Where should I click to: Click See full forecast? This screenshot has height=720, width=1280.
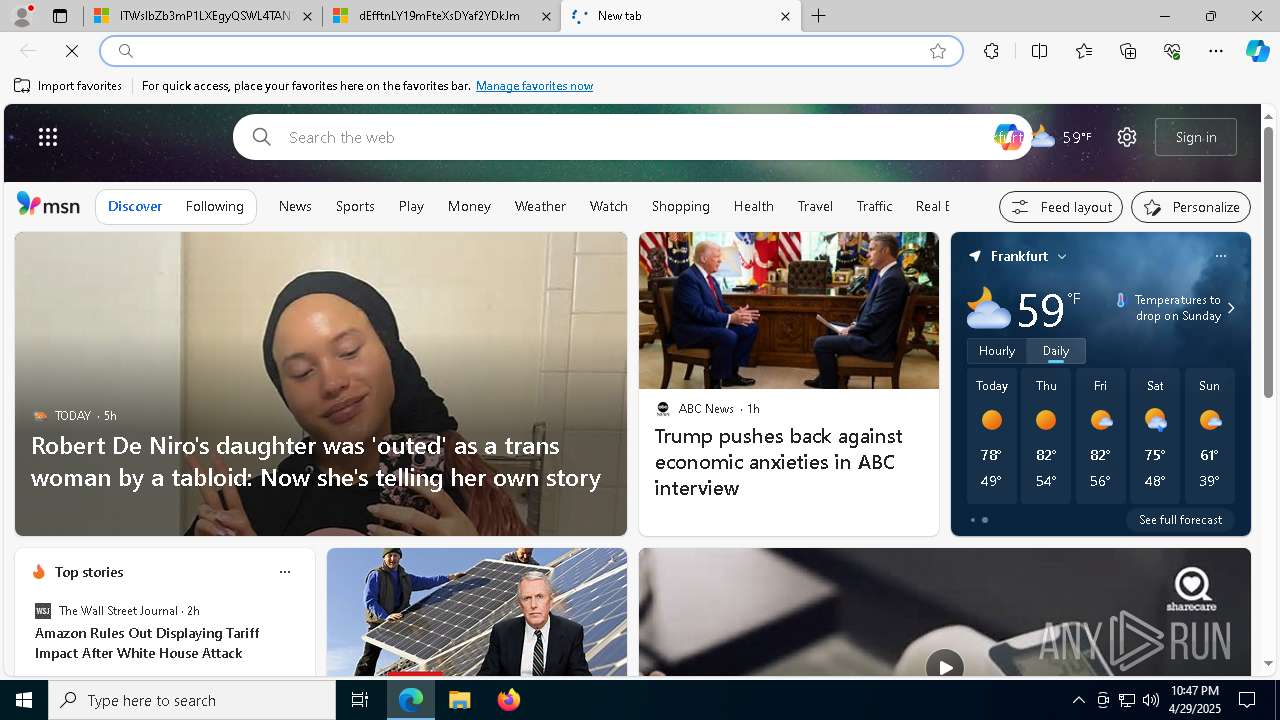(1180, 520)
